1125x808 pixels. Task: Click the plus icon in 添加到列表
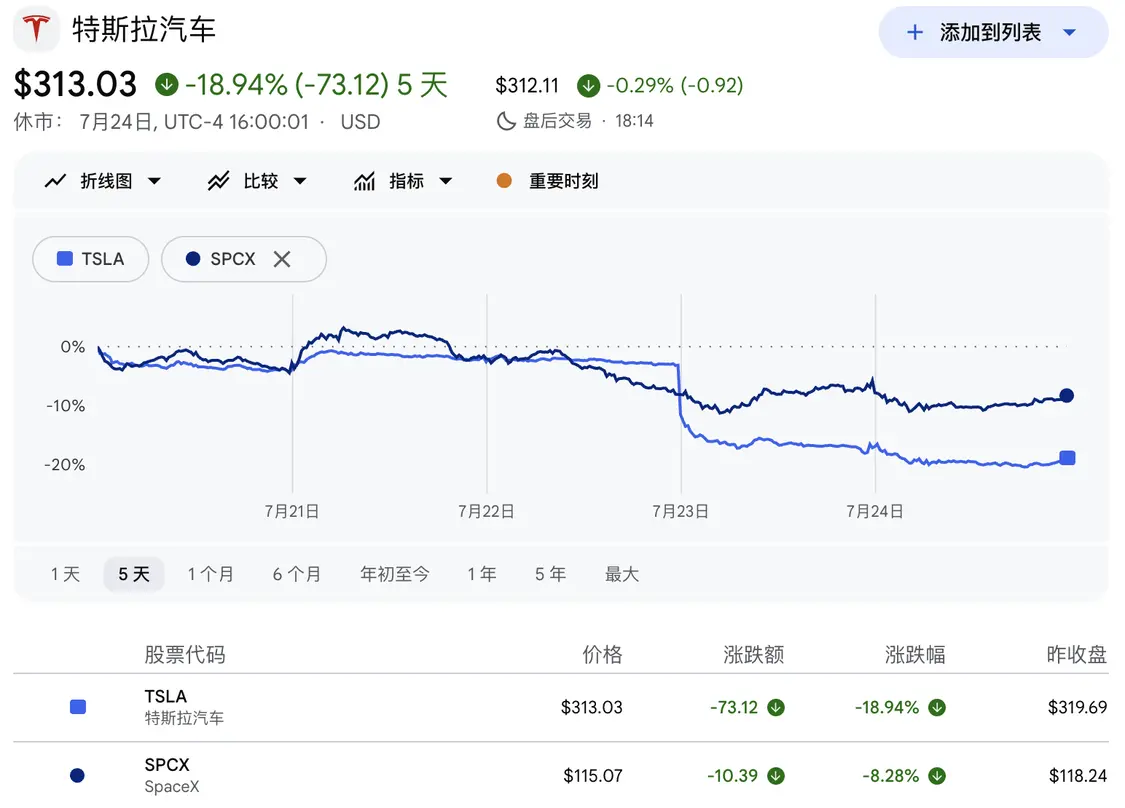(x=915, y=32)
